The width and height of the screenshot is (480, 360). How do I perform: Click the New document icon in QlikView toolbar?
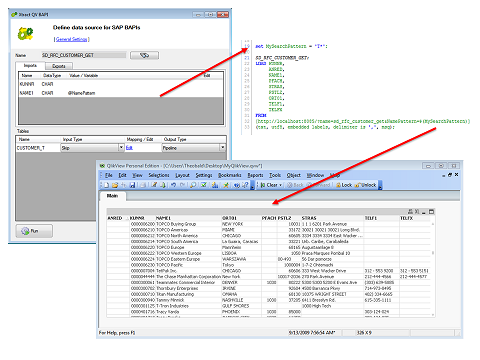pos(107,185)
